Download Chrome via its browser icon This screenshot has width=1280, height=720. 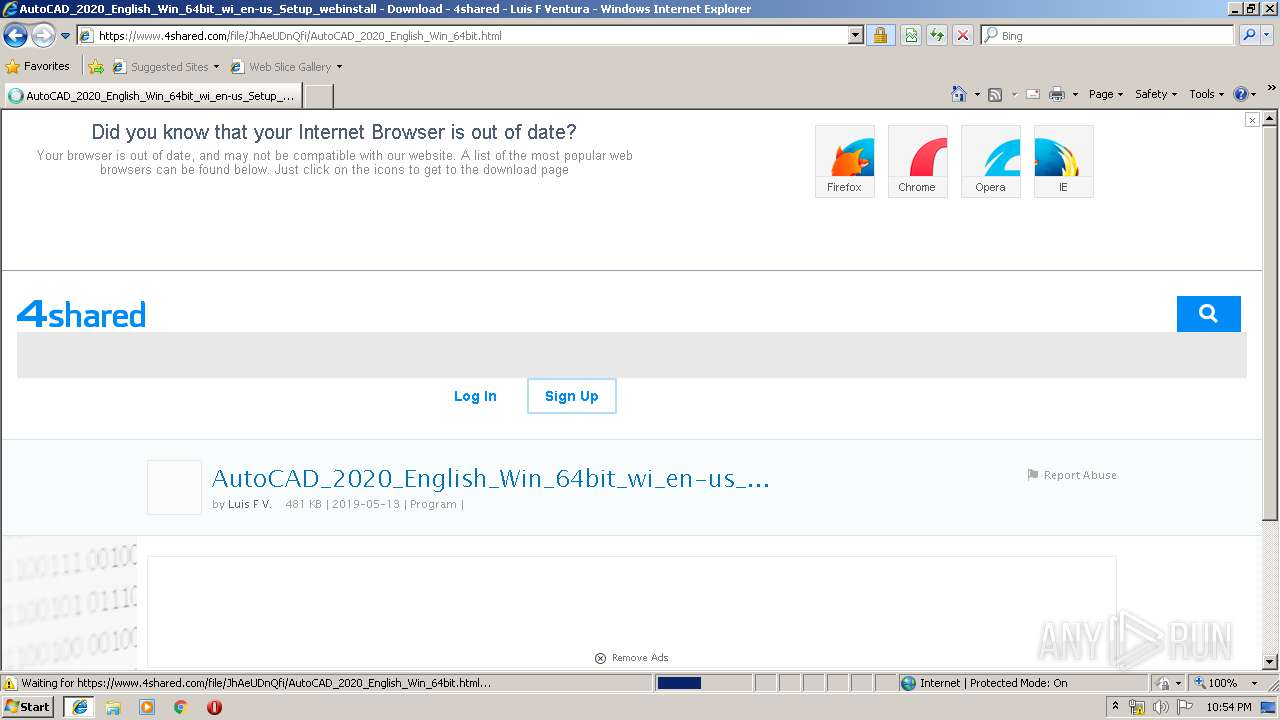point(917,161)
